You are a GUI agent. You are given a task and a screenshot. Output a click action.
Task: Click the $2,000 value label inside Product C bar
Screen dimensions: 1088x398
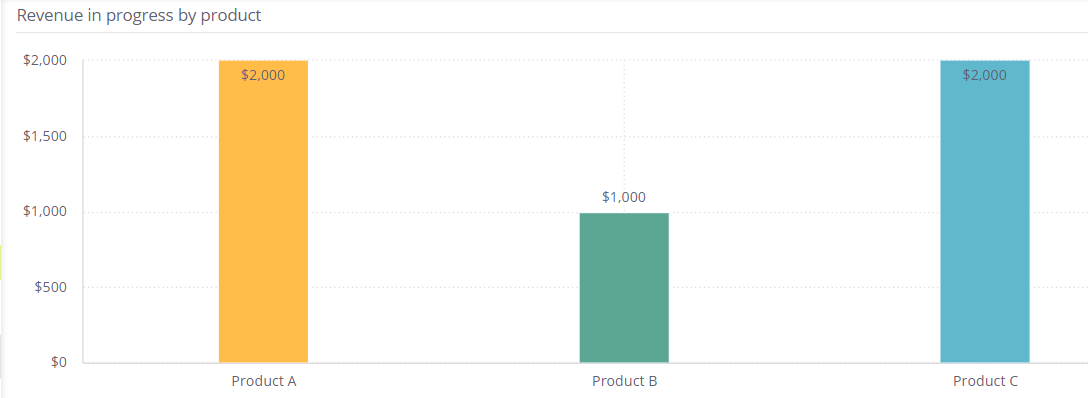click(985, 76)
